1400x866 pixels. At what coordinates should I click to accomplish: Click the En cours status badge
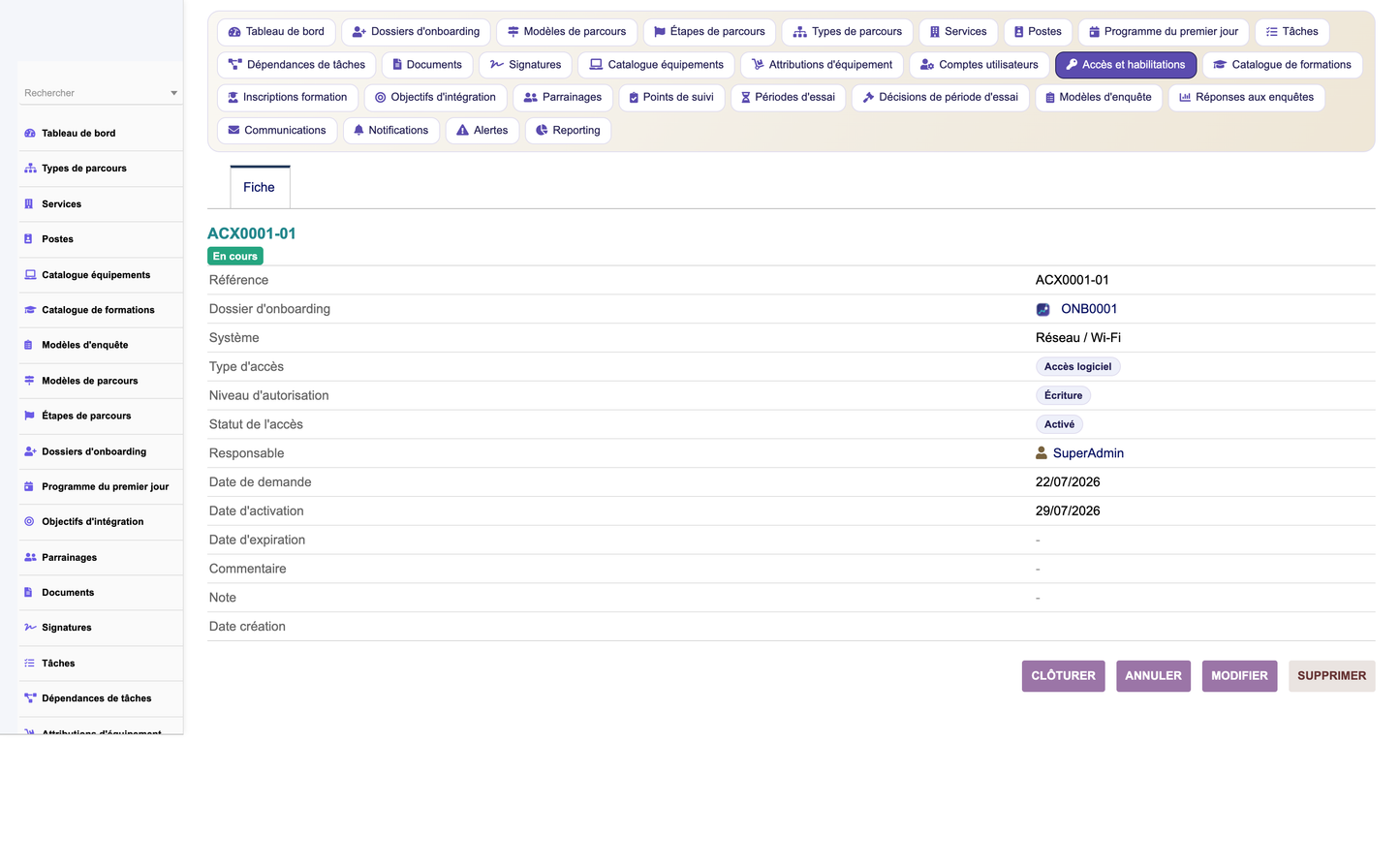pyautogui.click(x=235, y=257)
